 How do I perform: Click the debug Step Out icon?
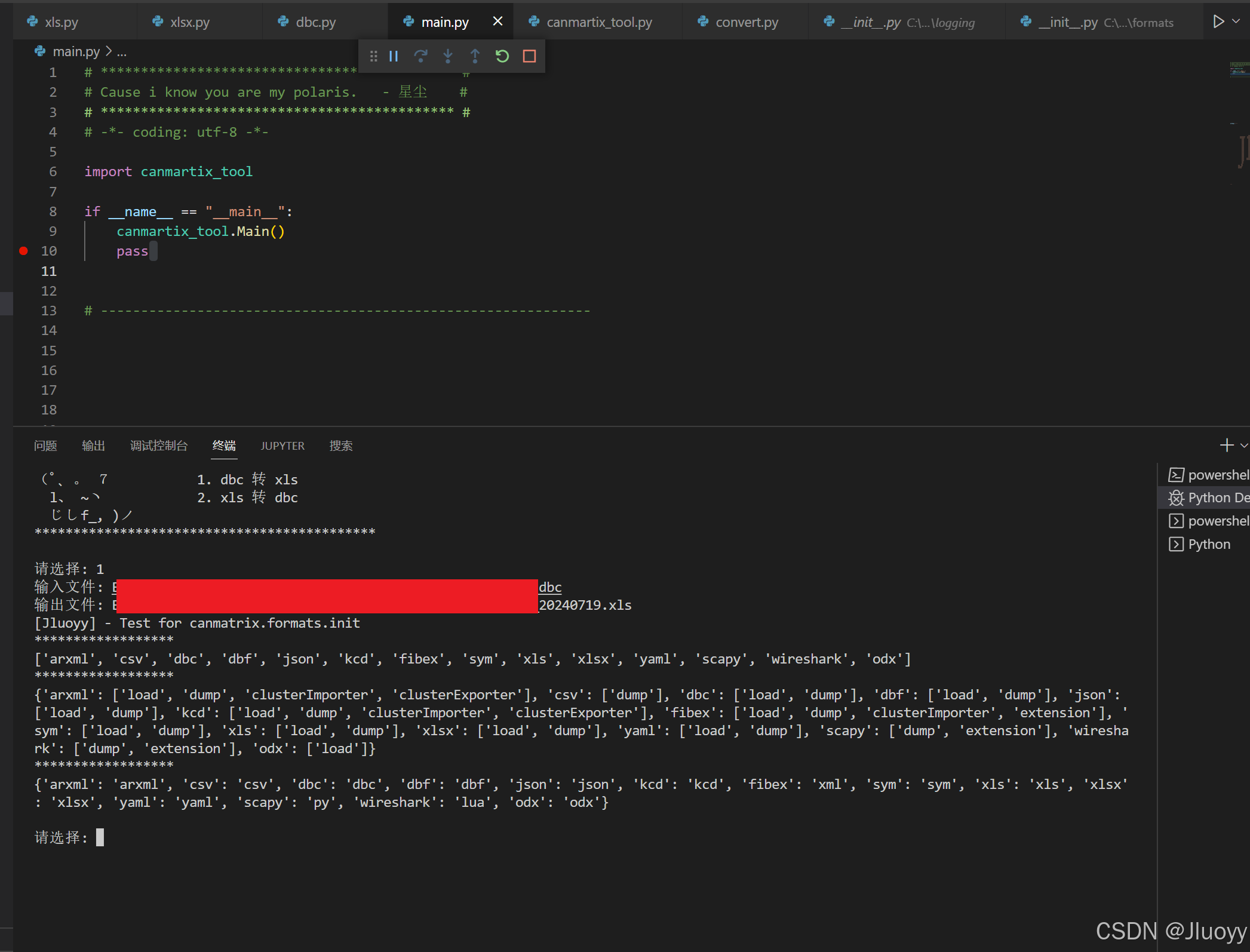(x=475, y=56)
